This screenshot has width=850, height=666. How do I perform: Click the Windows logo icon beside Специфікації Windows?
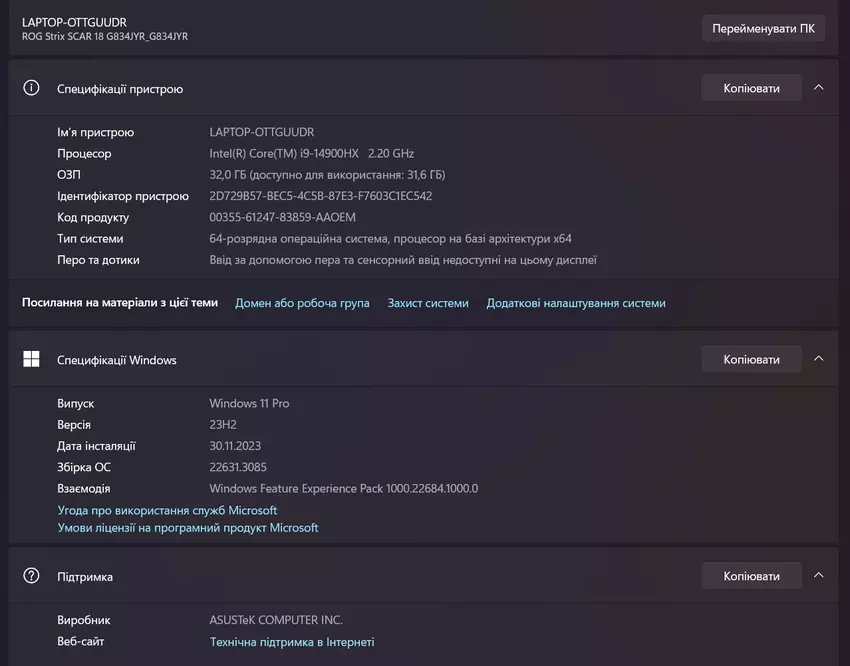coord(31,359)
